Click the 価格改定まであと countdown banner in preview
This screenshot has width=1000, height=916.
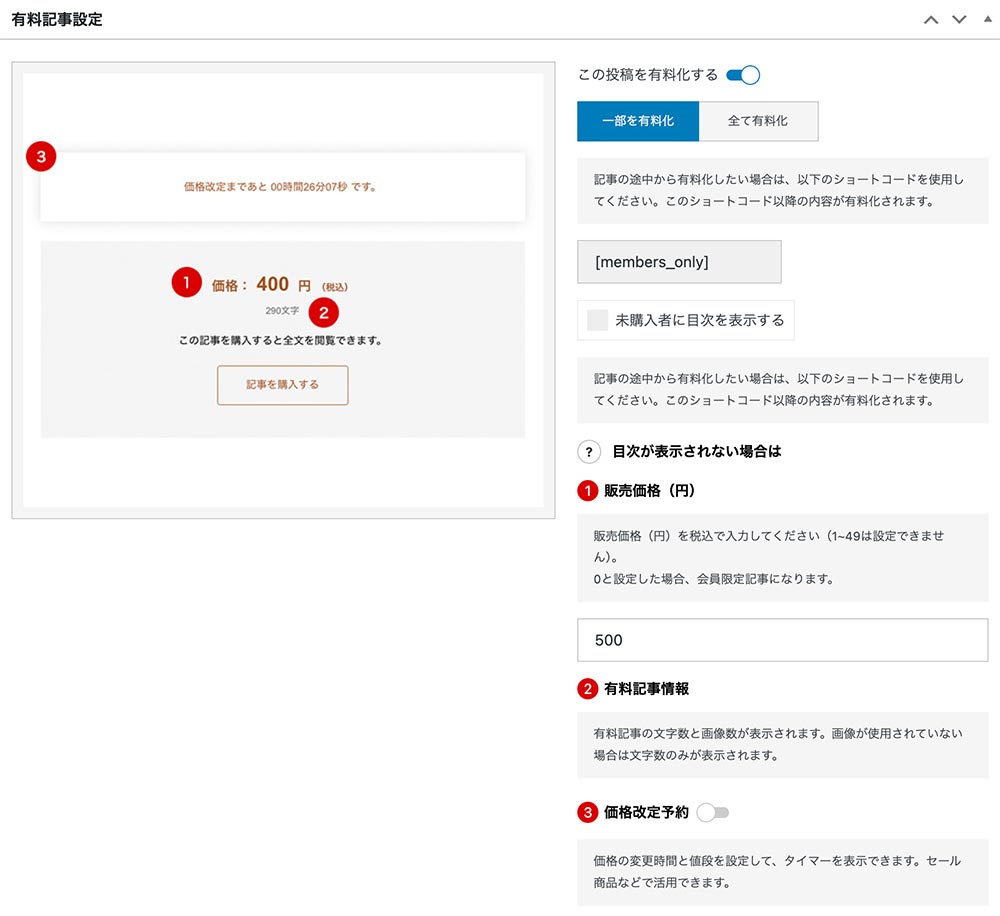[x=282, y=187]
